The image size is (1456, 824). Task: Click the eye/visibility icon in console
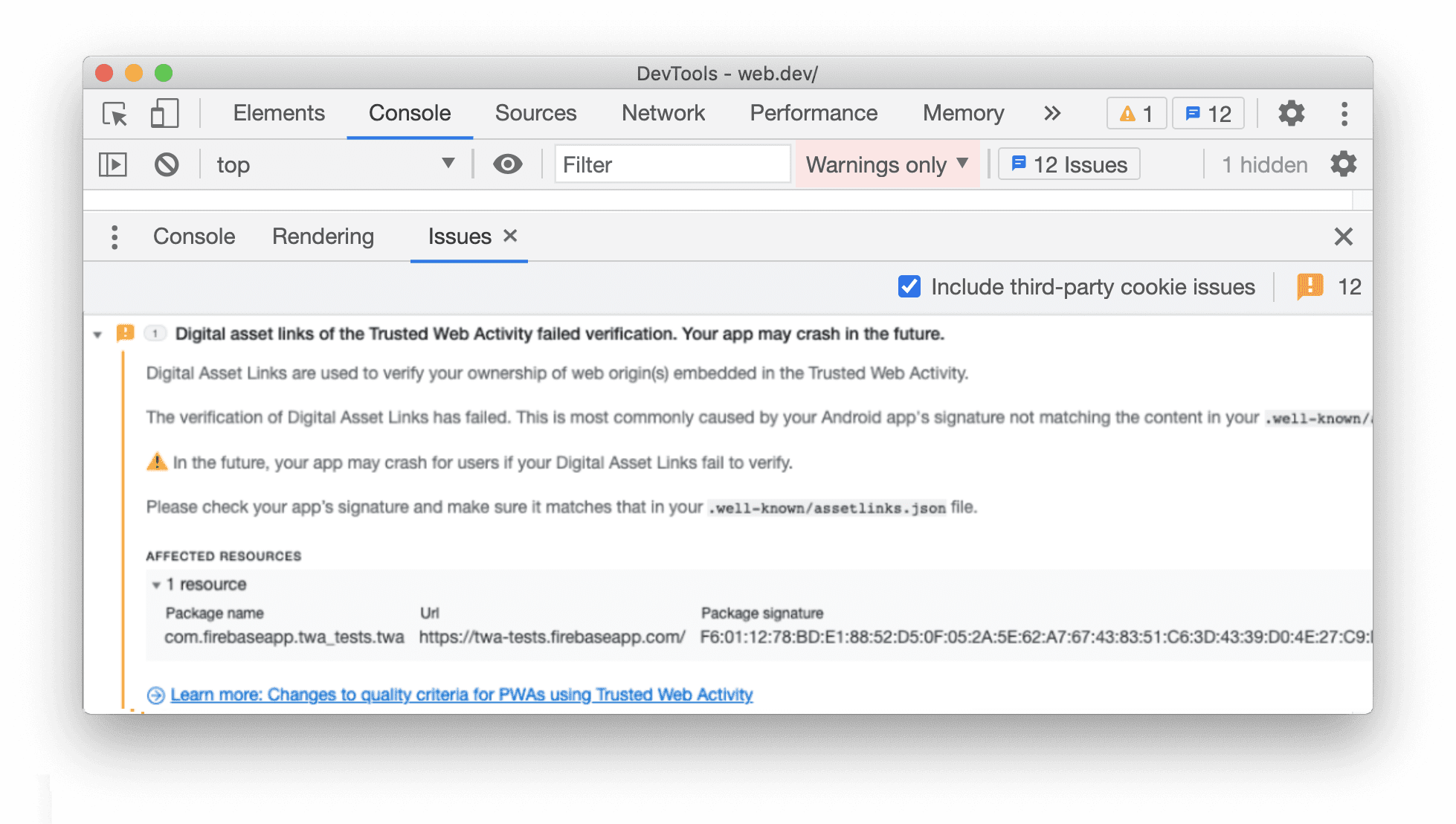tap(507, 164)
